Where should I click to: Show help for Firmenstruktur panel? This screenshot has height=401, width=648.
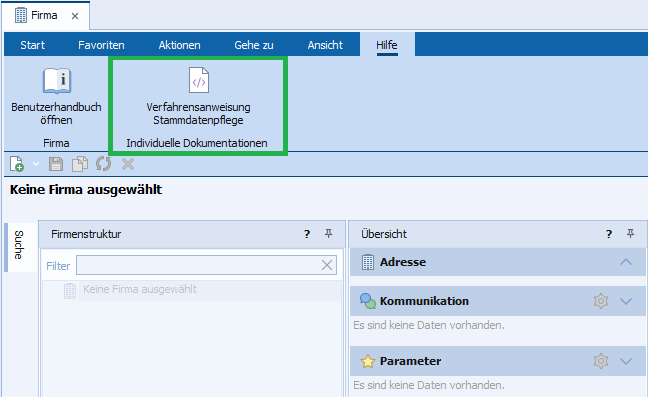[x=307, y=234]
